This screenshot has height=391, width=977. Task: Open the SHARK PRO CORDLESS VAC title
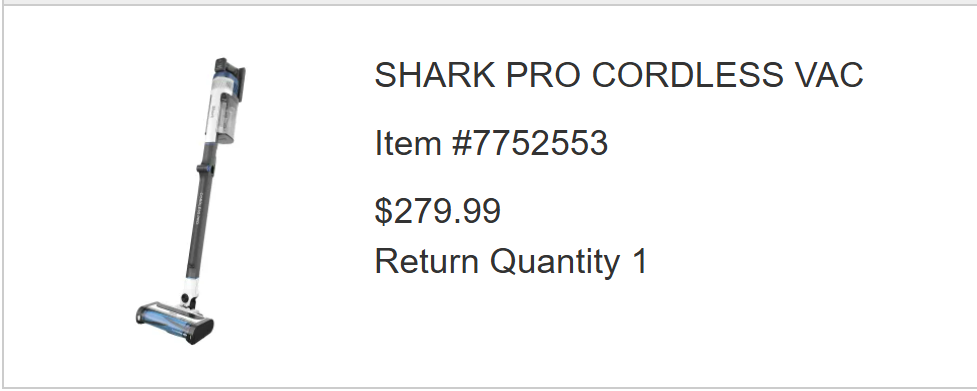pos(619,75)
